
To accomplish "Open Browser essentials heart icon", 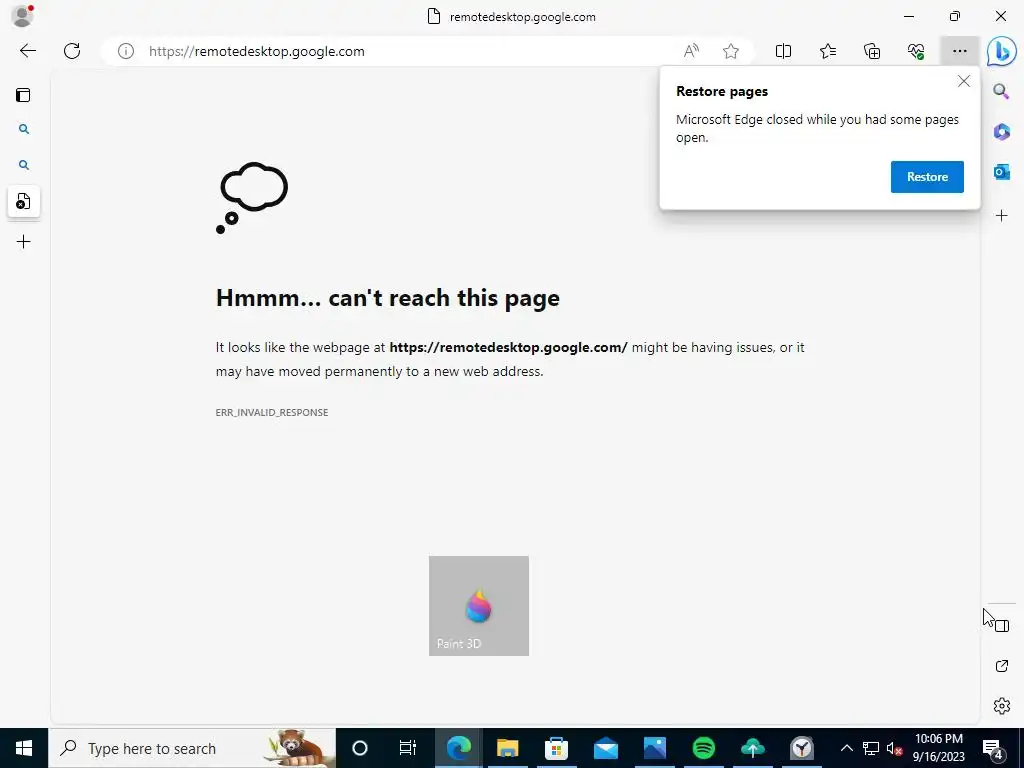I will click(x=916, y=51).
